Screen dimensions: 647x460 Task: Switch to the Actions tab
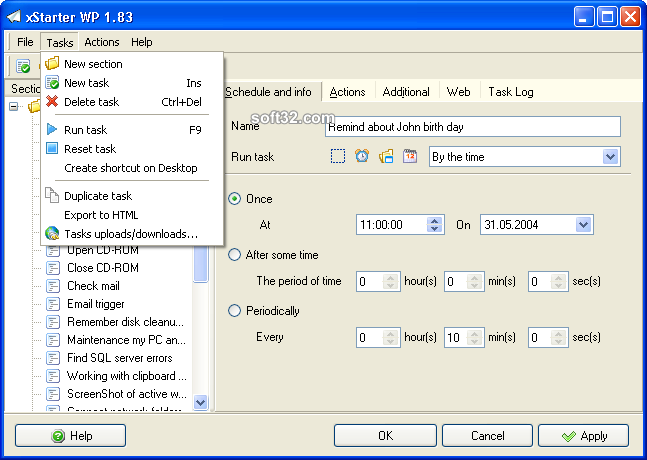[347, 92]
